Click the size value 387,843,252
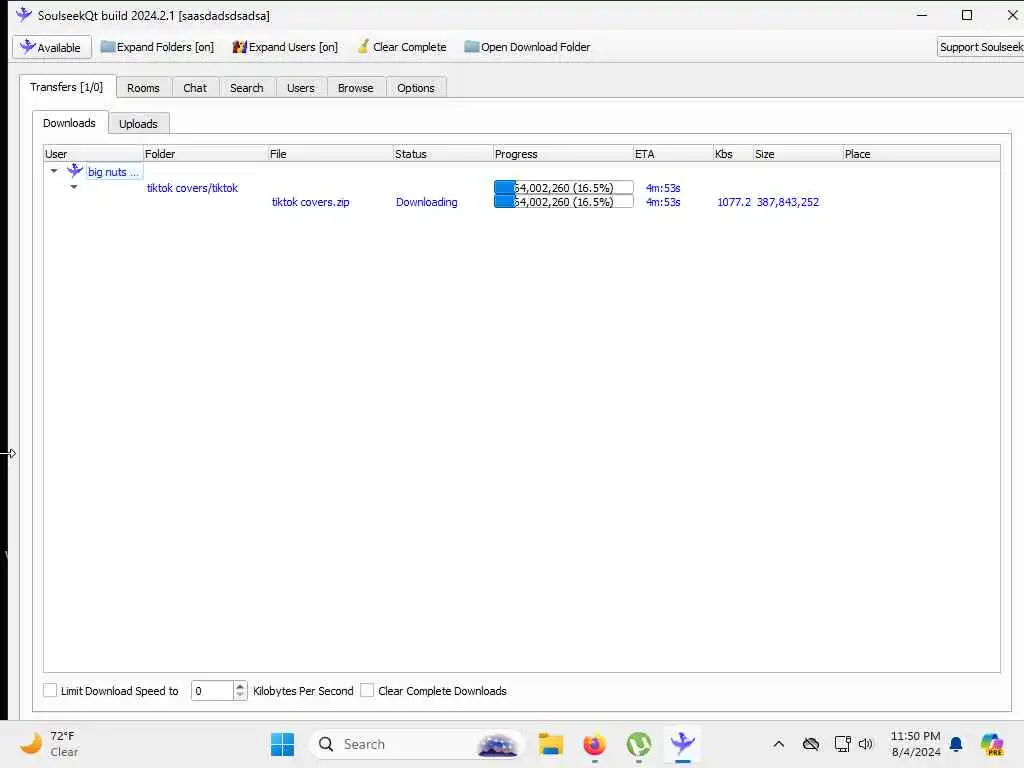 click(x=788, y=202)
